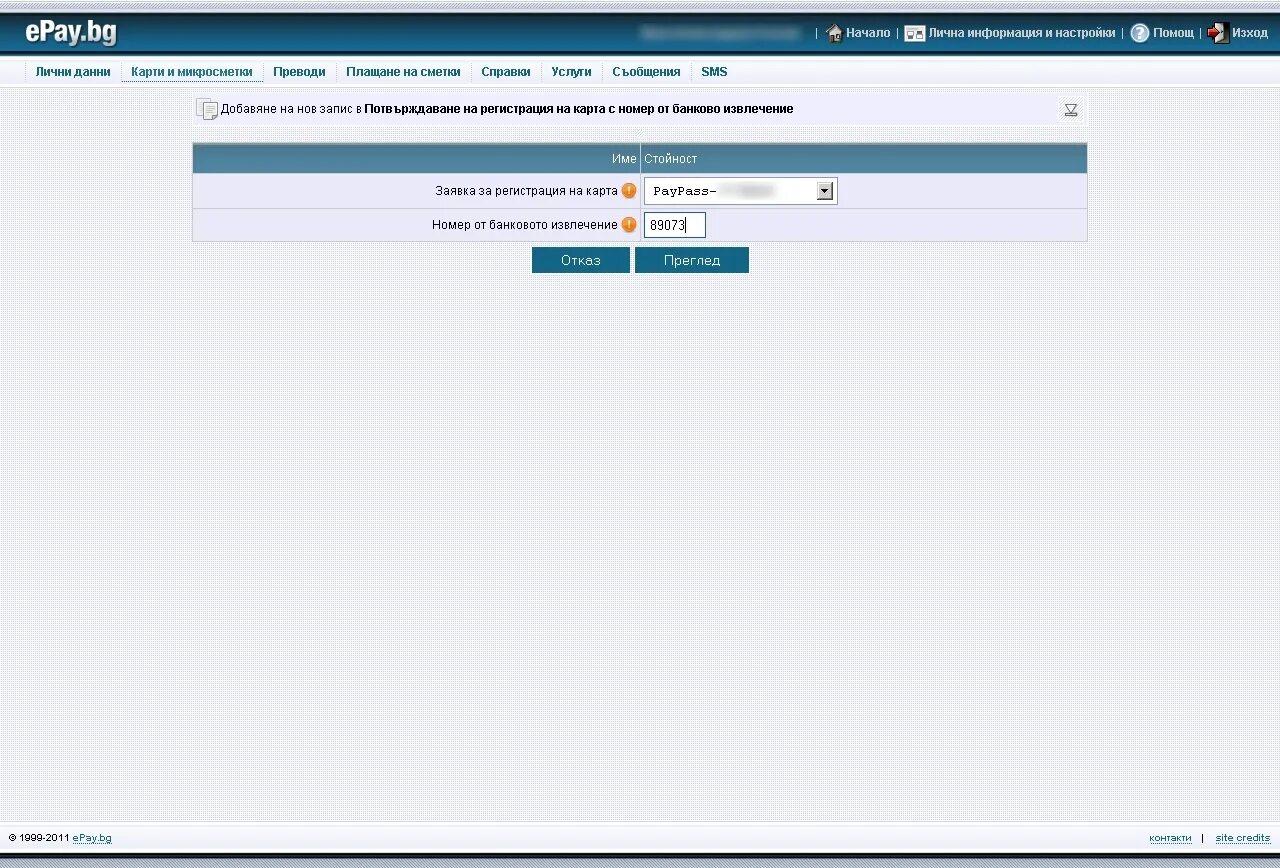Open the контакти footer link

pyautogui.click(x=1170, y=838)
